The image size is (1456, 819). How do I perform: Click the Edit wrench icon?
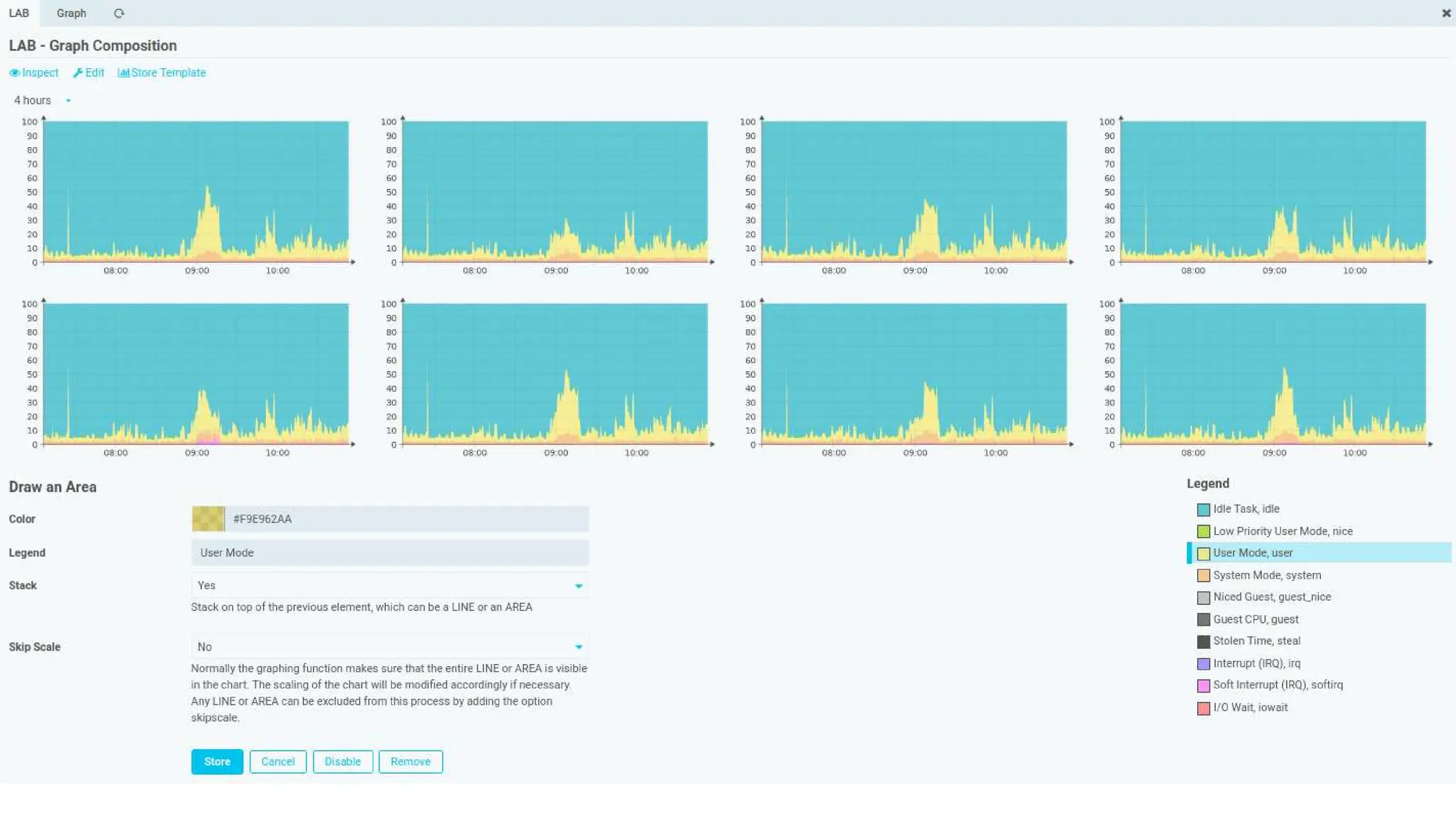[77, 73]
